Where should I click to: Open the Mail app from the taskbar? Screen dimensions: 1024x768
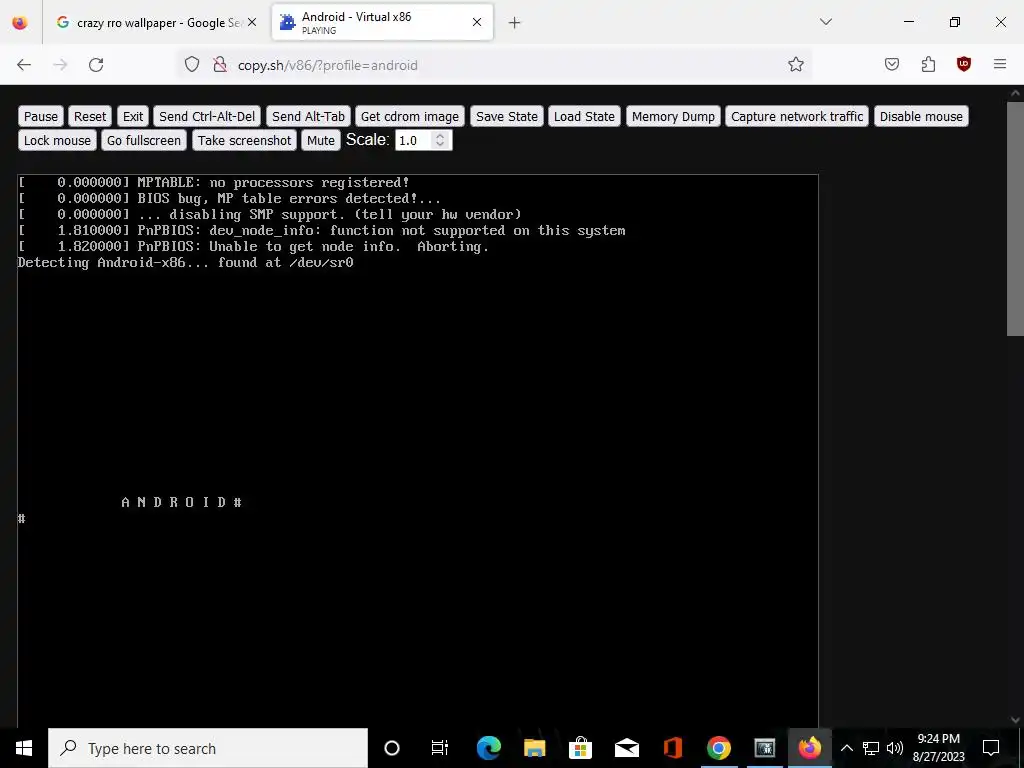click(x=626, y=748)
